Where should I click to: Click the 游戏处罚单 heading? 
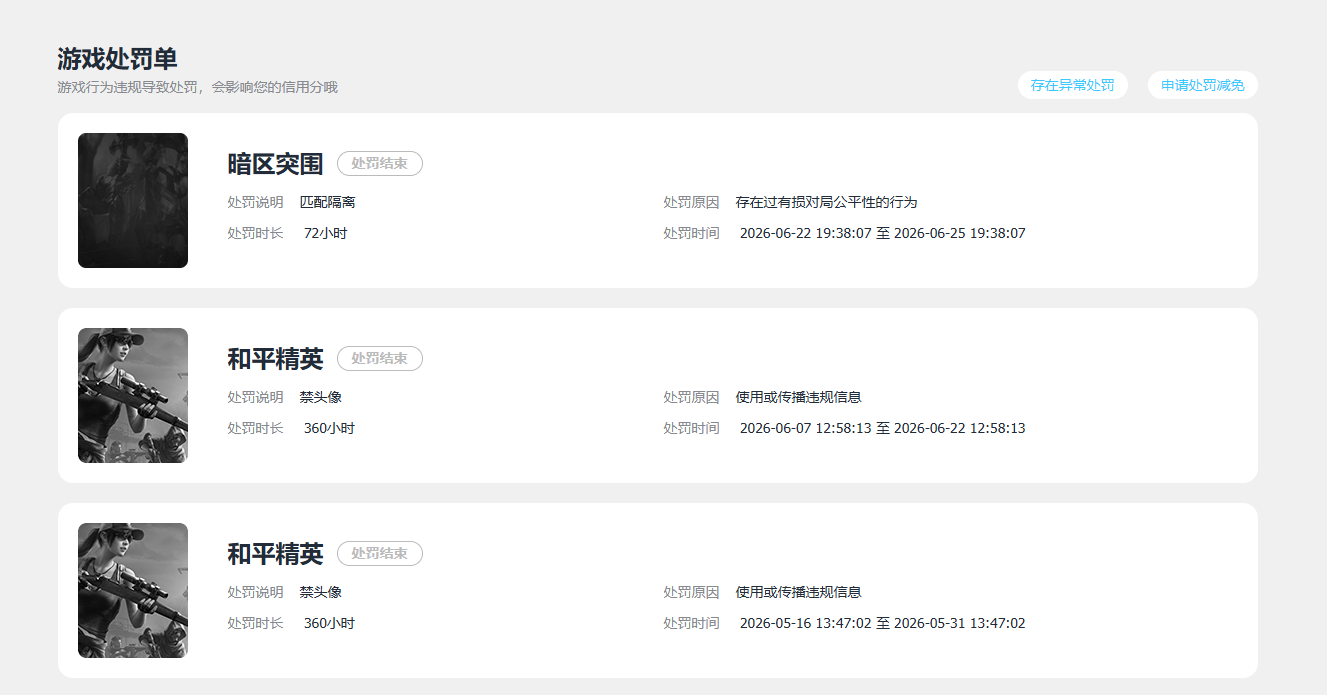pyautogui.click(x=117, y=59)
